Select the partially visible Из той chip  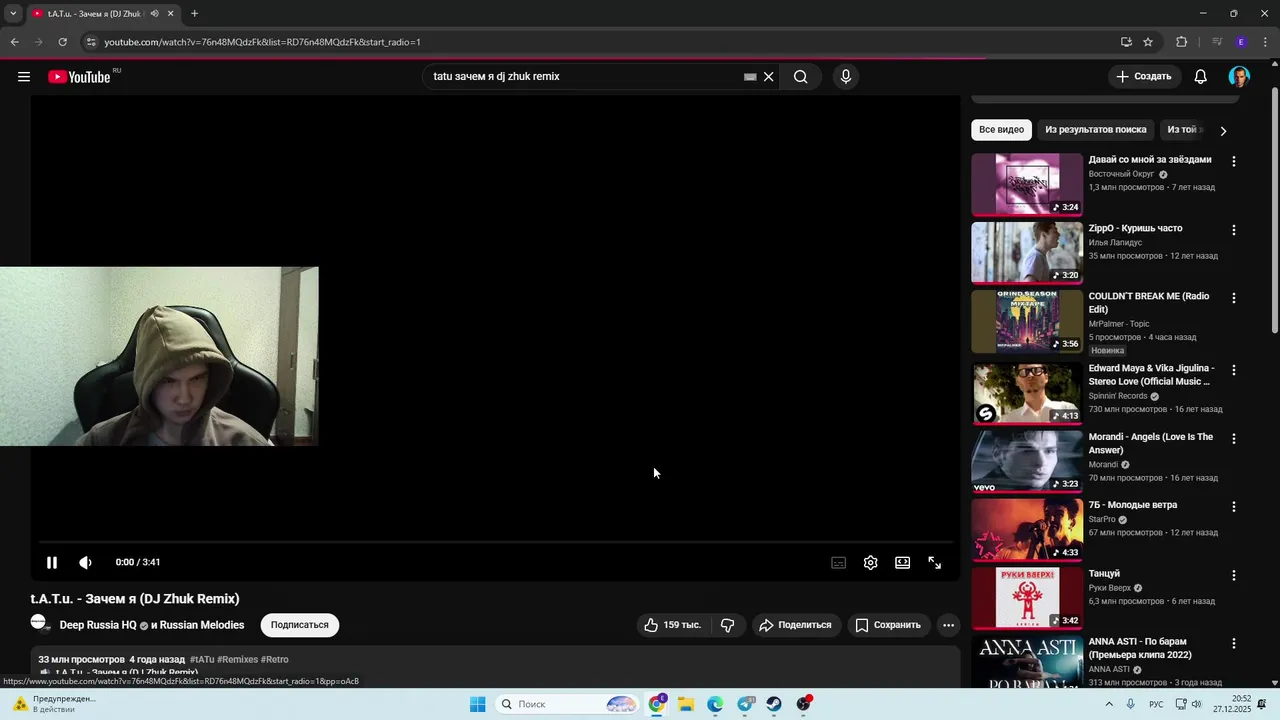tap(1184, 130)
